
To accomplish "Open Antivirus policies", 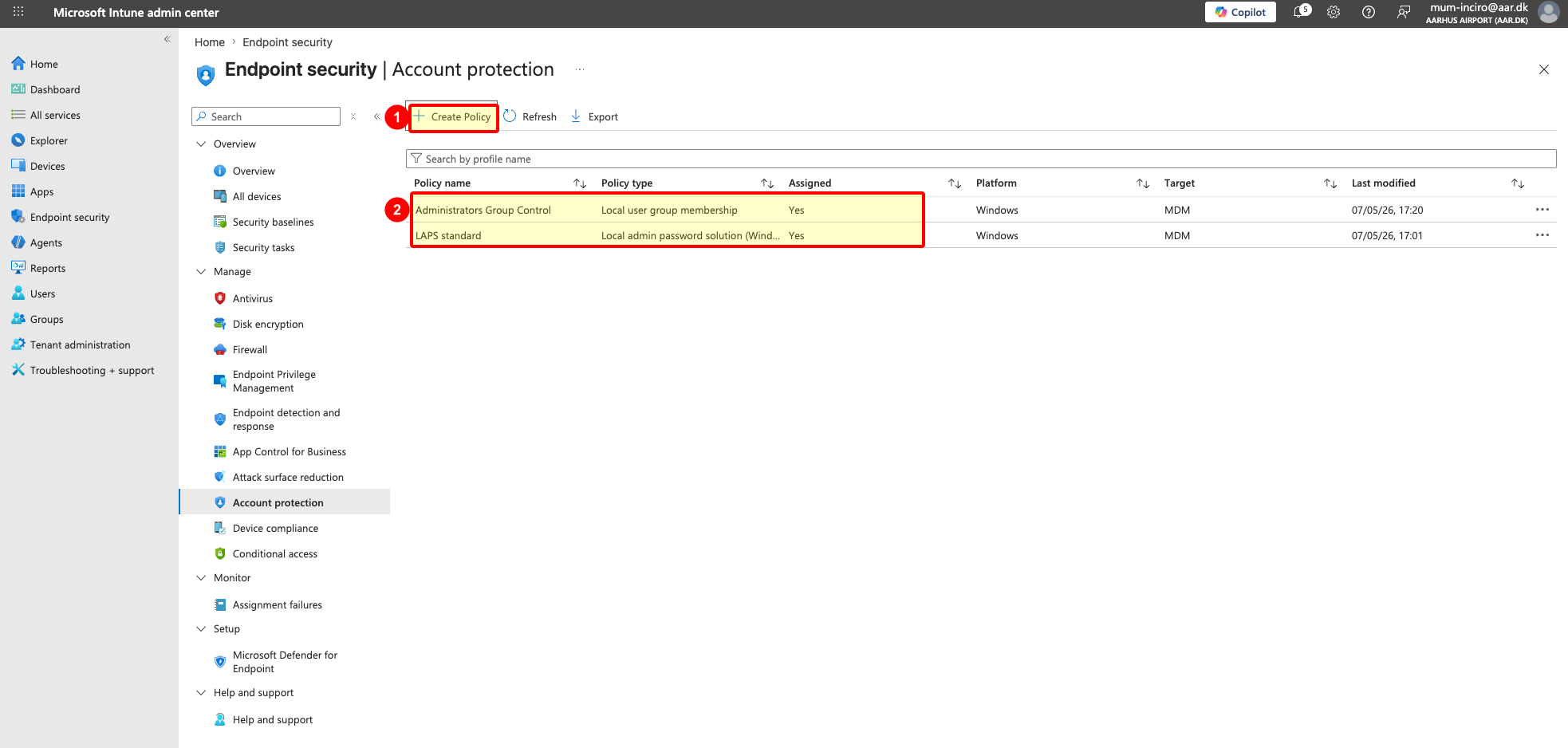I will click(252, 298).
